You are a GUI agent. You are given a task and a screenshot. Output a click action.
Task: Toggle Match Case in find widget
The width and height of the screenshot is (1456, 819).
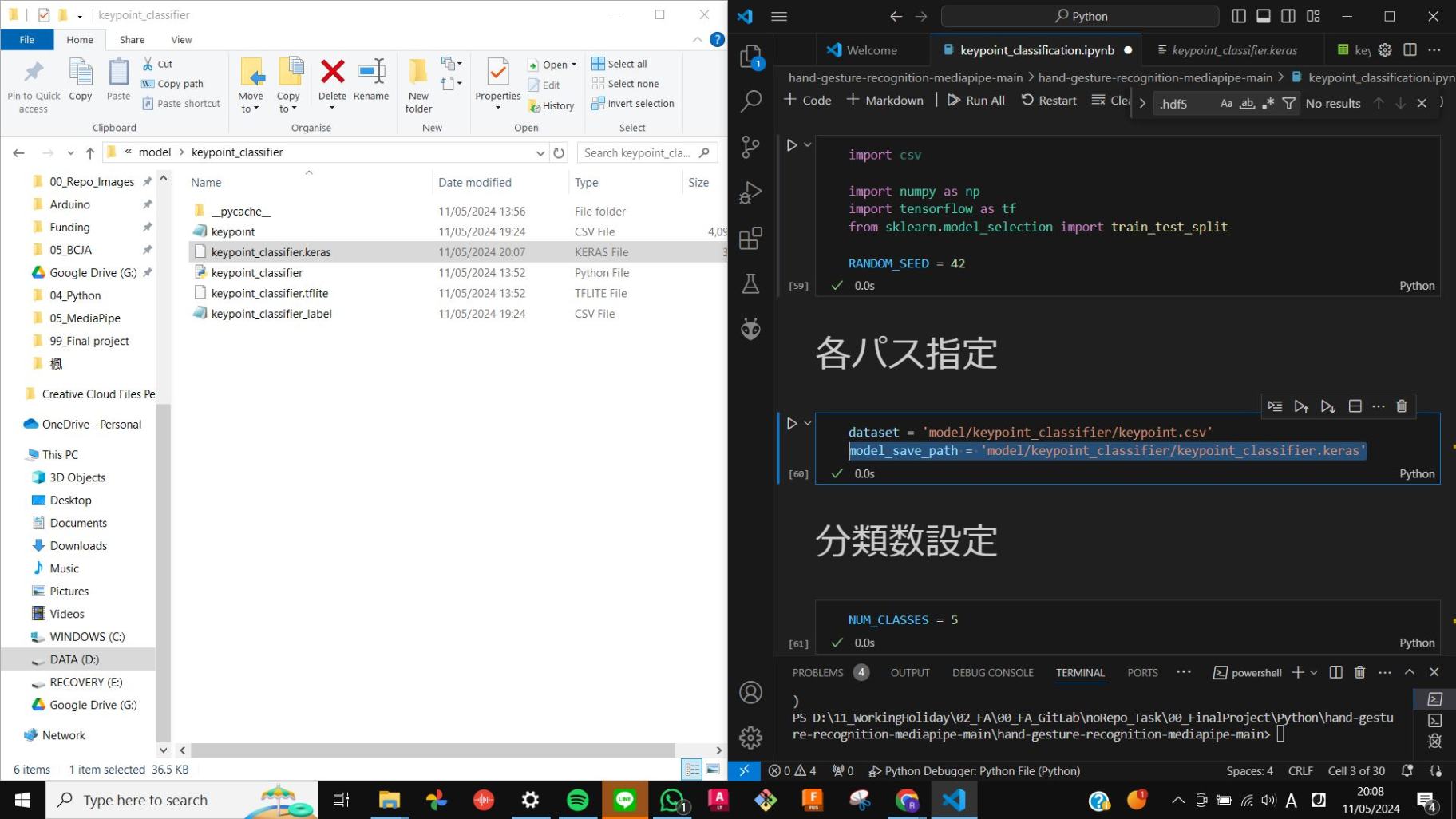(1226, 103)
